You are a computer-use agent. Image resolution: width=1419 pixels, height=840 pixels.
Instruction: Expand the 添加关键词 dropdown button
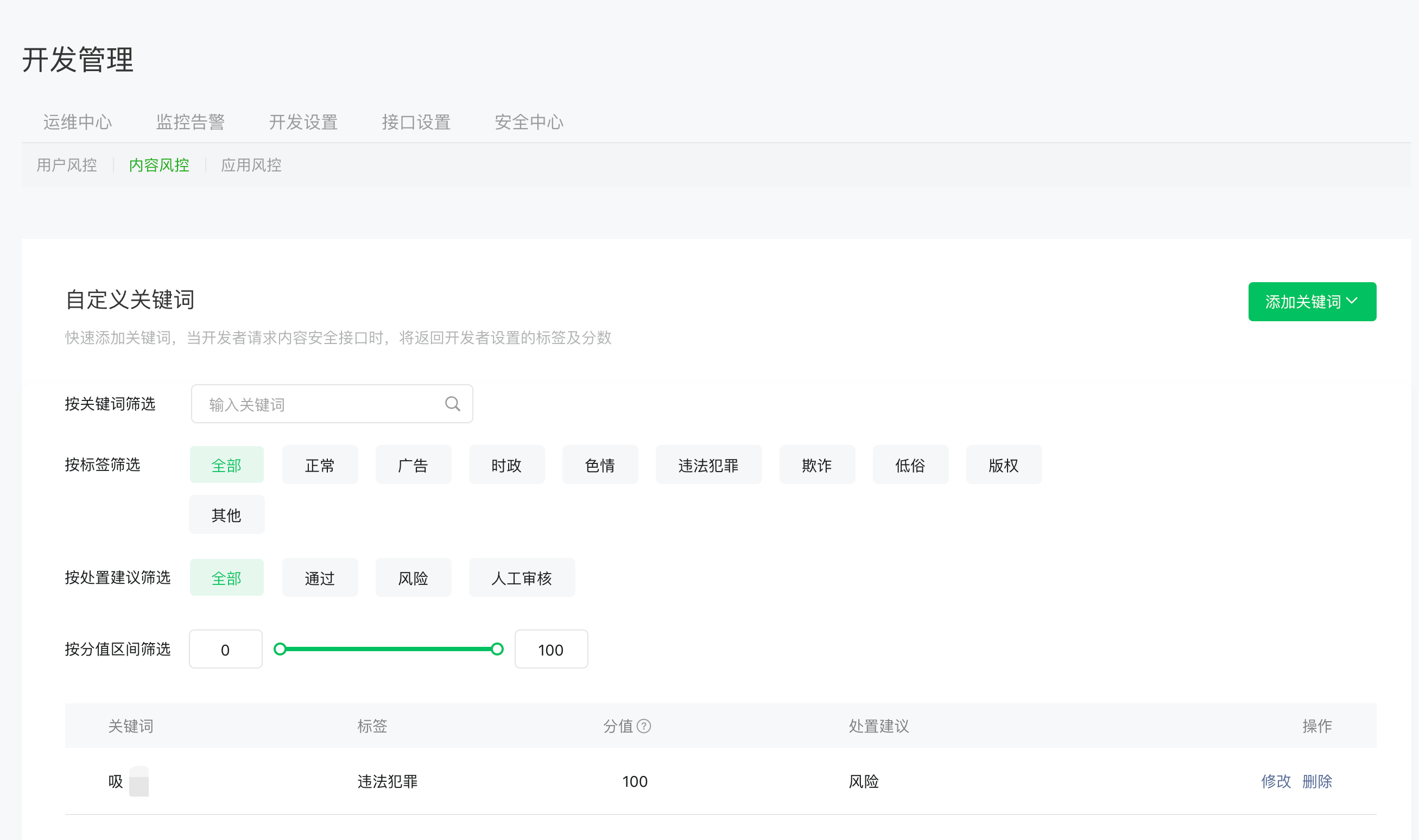(1312, 302)
